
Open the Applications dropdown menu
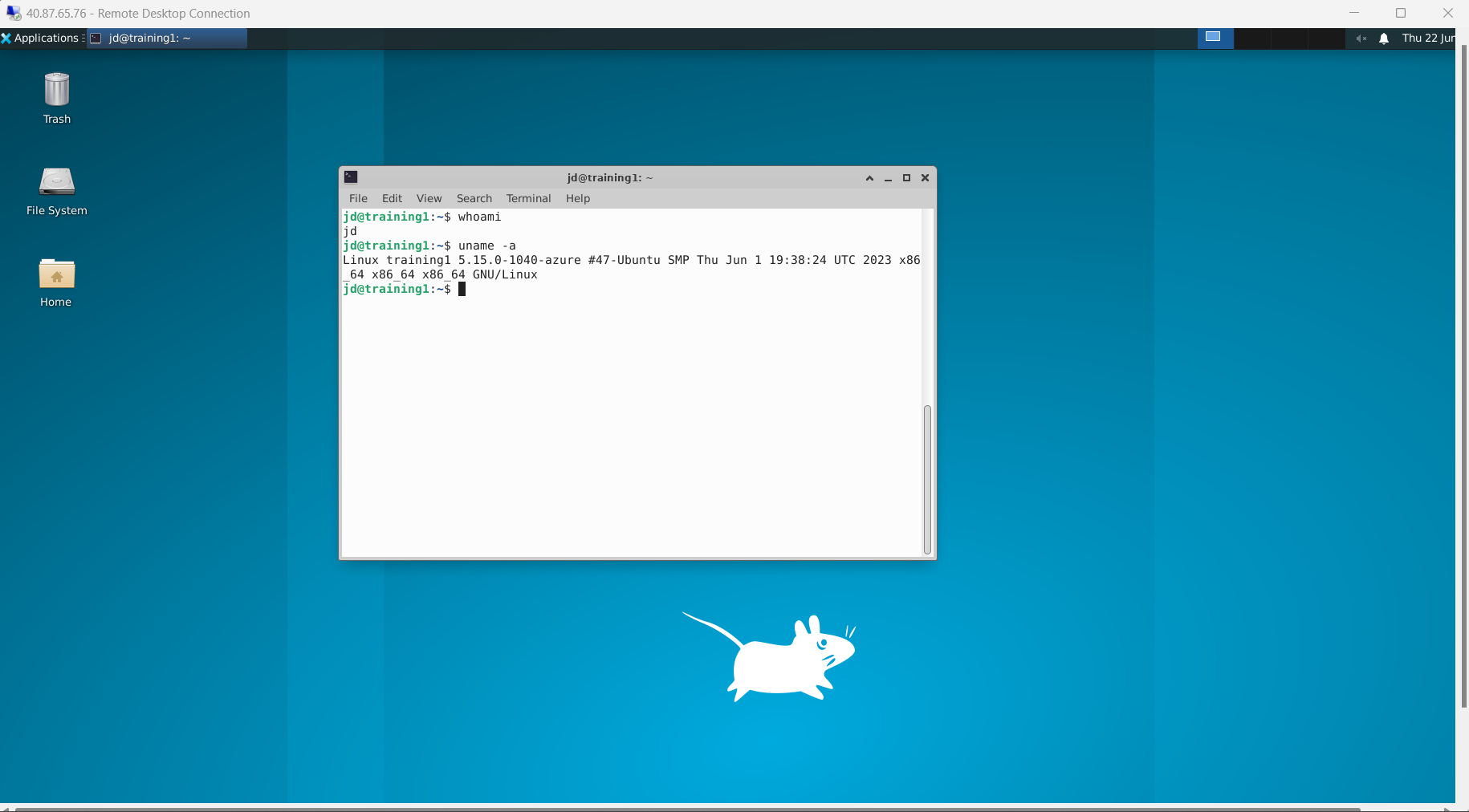[44, 38]
